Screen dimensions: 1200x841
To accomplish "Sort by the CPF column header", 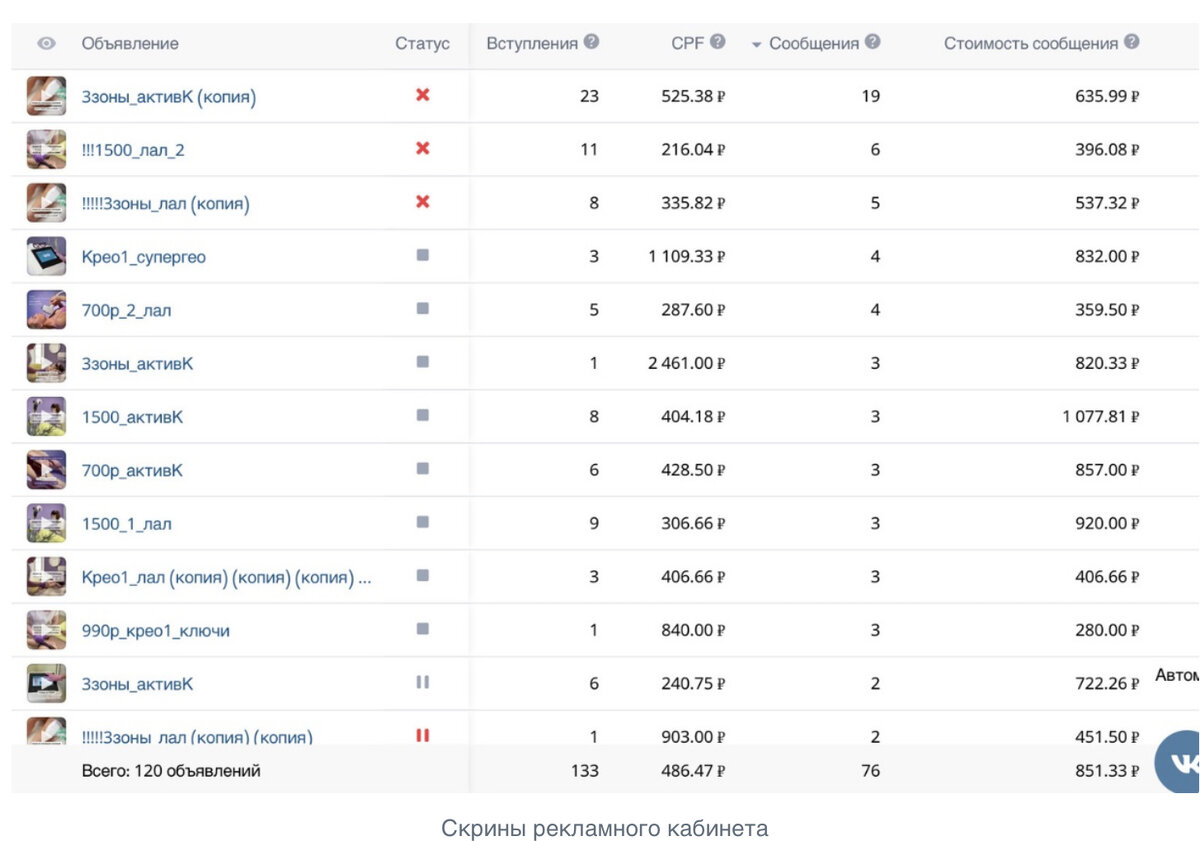I will (x=688, y=43).
